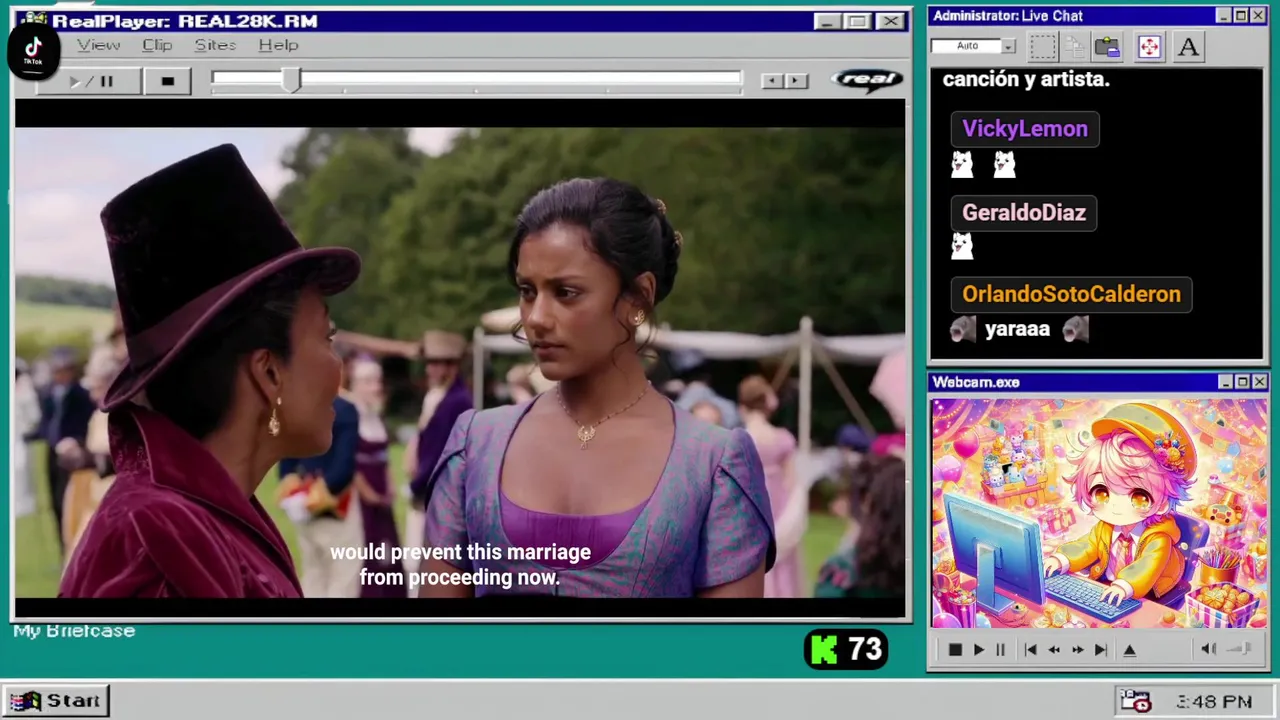Click the GeraldoDiaz username in chat
Image resolution: width=1280 pixels, height=720 pixels.
click(1024, 213)
